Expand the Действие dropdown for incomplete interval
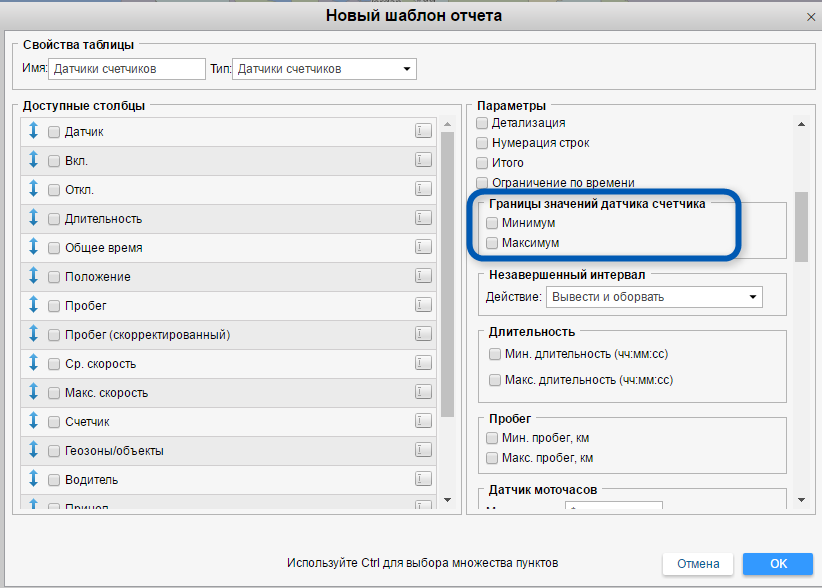Screen dimensions: 822x588 tap(654, 297)
